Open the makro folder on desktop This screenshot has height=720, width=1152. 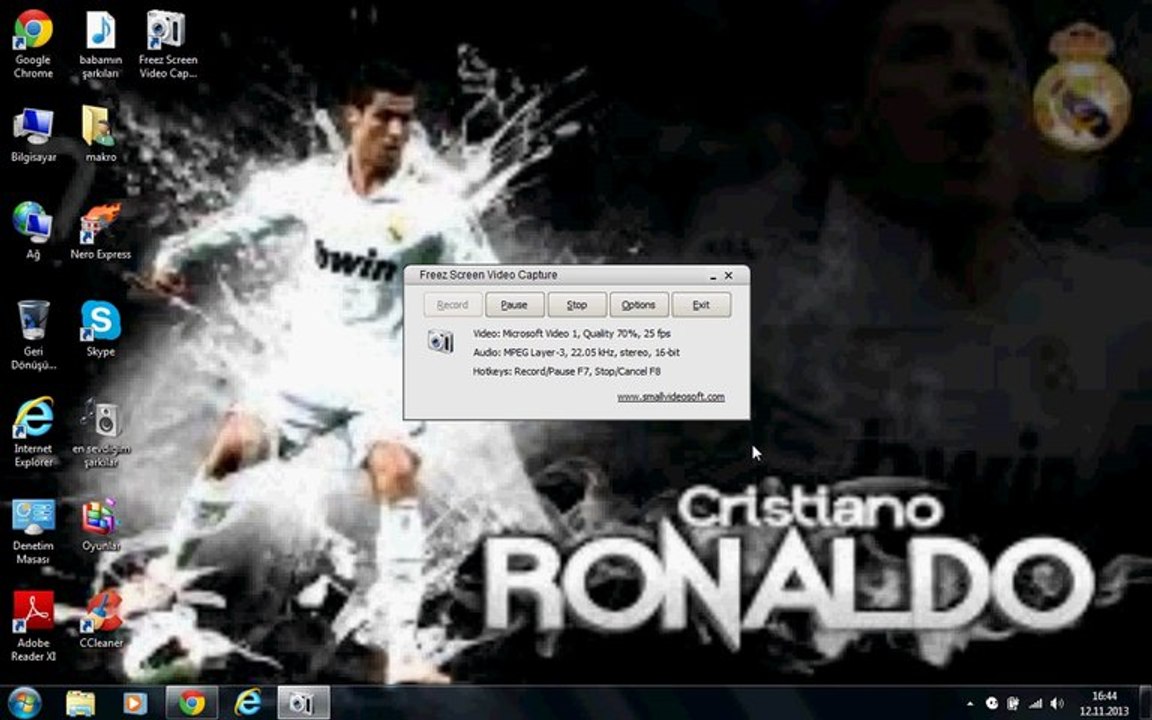(101, 135)
